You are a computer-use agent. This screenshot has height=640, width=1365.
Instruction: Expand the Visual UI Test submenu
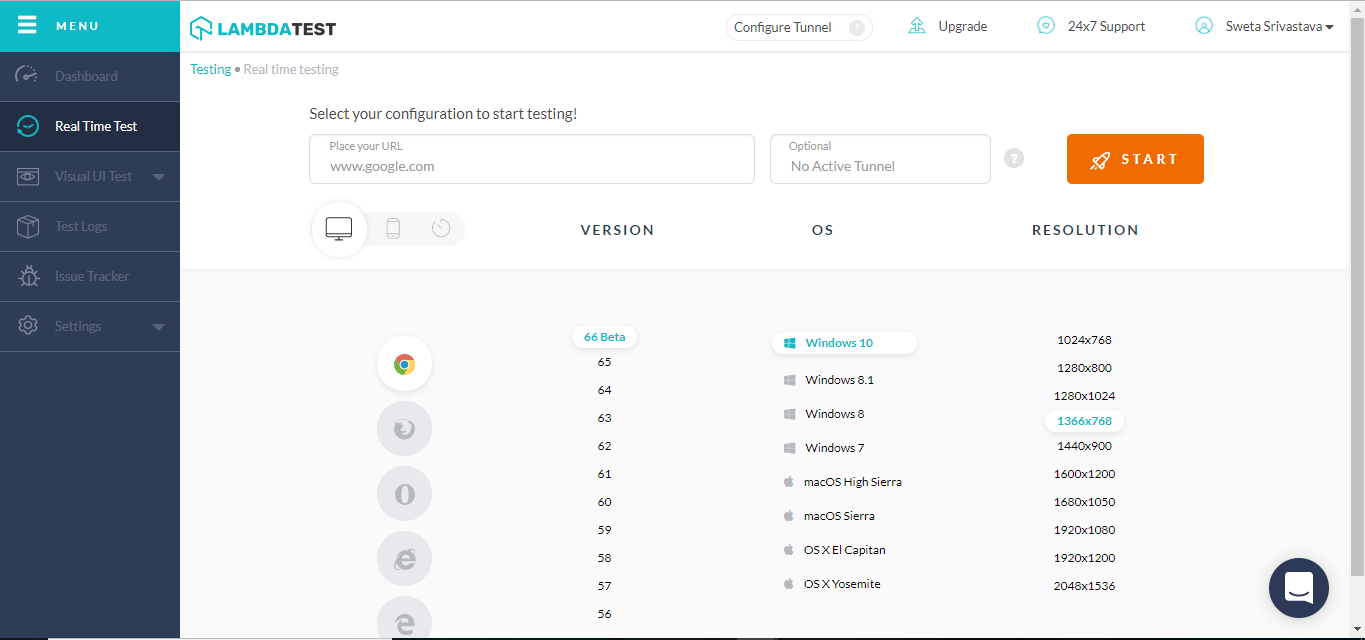pyautogui.click(x=158, y=177)
